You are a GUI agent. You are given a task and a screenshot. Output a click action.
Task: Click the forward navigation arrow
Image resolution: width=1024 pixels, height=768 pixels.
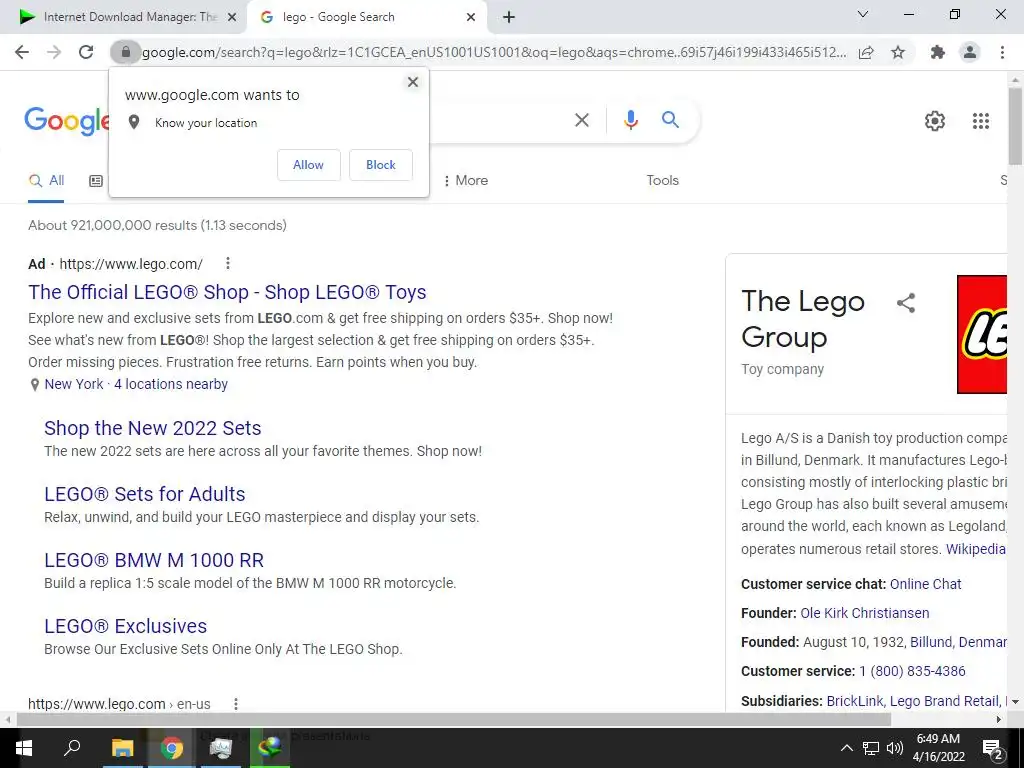pyautogui.click(x=54, y=52)
